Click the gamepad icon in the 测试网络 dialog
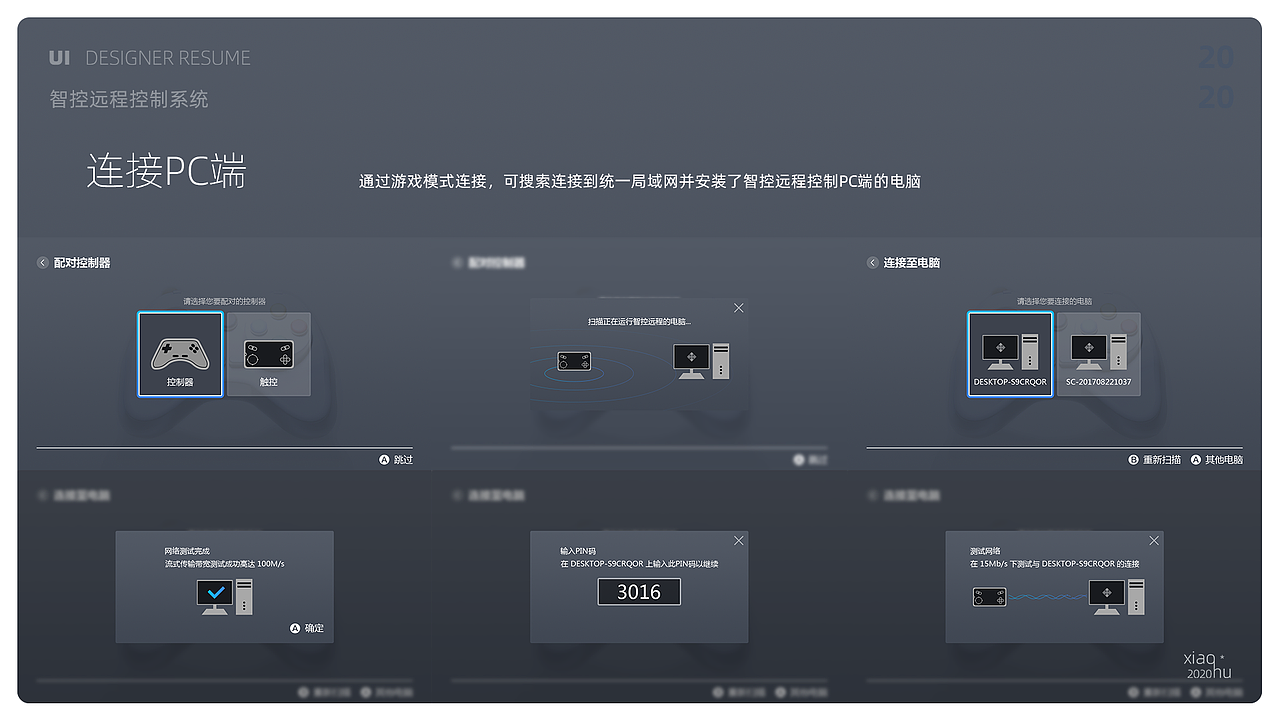 click(989, 596)
